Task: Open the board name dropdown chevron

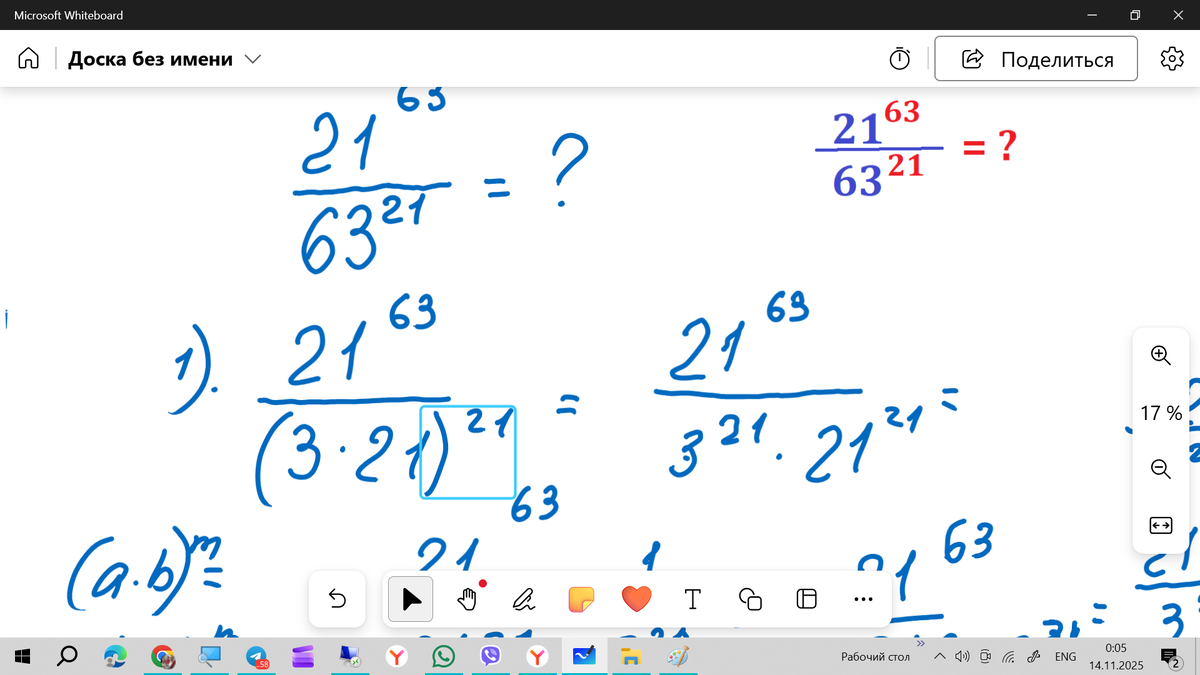Action: click(252, 60)
